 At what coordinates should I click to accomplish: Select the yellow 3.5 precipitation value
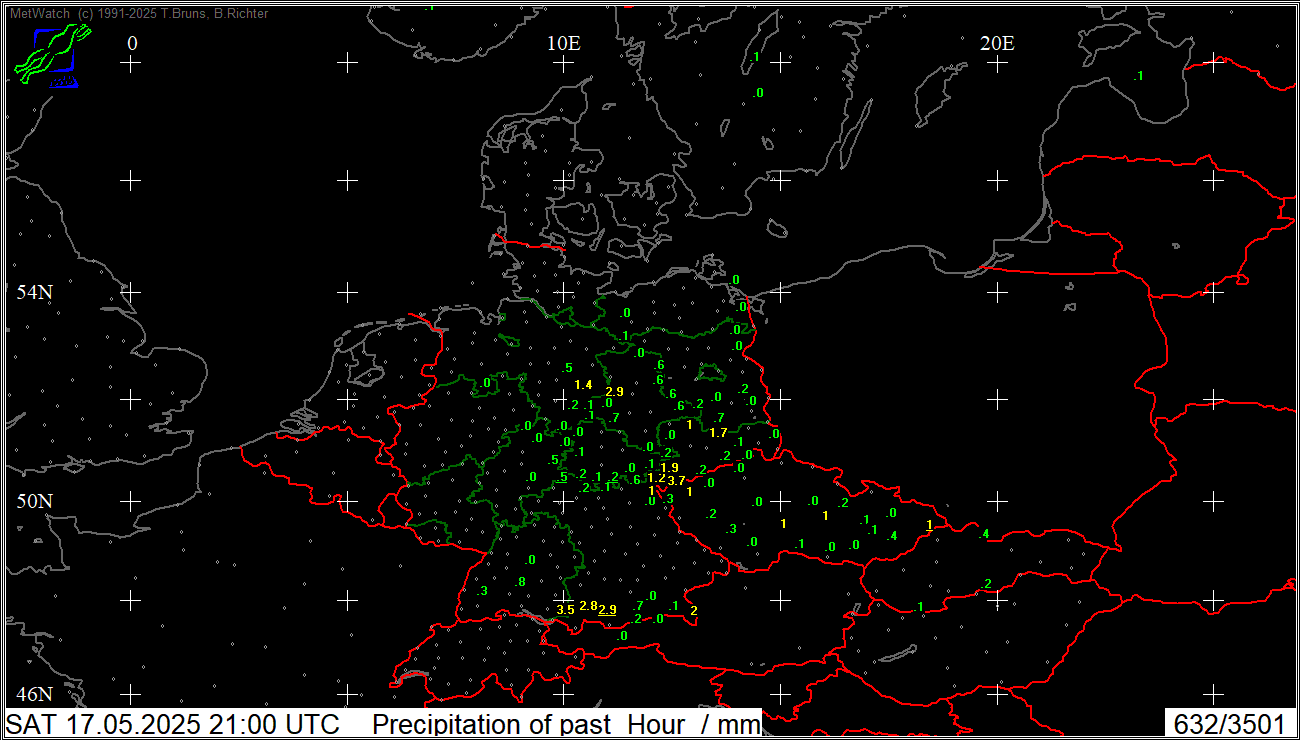click(565, 609)
